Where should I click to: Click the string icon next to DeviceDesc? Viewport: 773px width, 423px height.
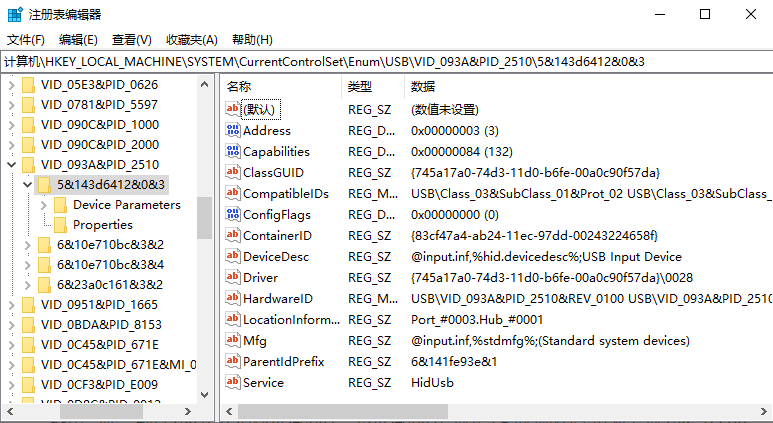[233, 256]
